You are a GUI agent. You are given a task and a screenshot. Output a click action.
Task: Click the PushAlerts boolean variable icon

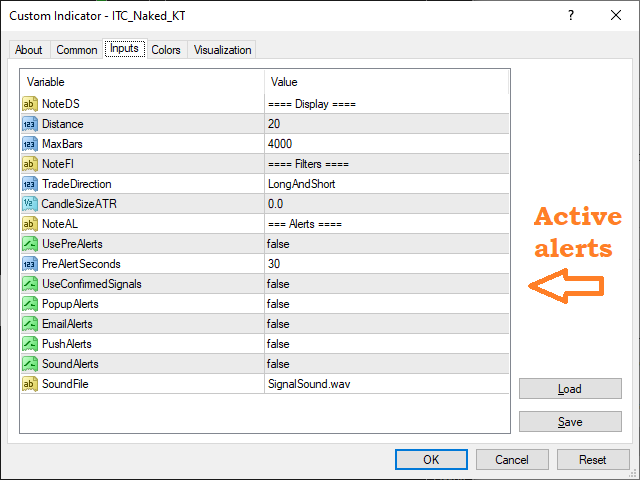click(x=29, y=344)
